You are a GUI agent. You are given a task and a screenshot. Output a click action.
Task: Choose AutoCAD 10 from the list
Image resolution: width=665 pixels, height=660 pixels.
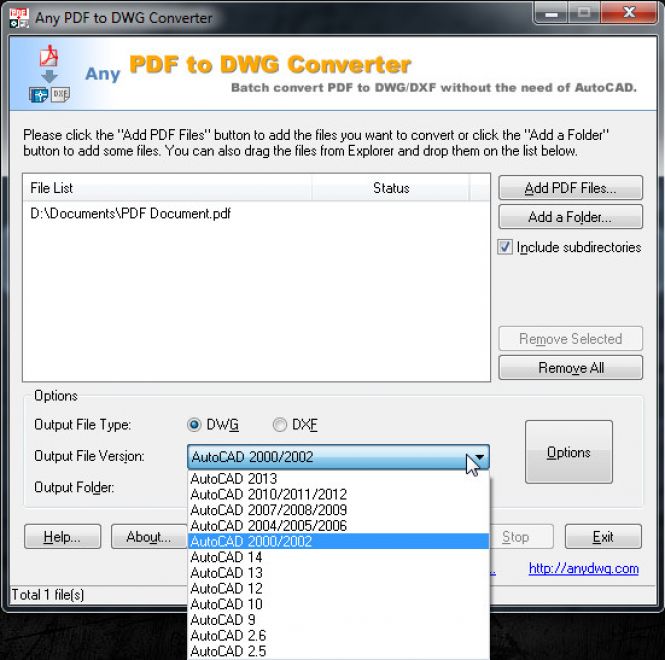pos(338,604)
